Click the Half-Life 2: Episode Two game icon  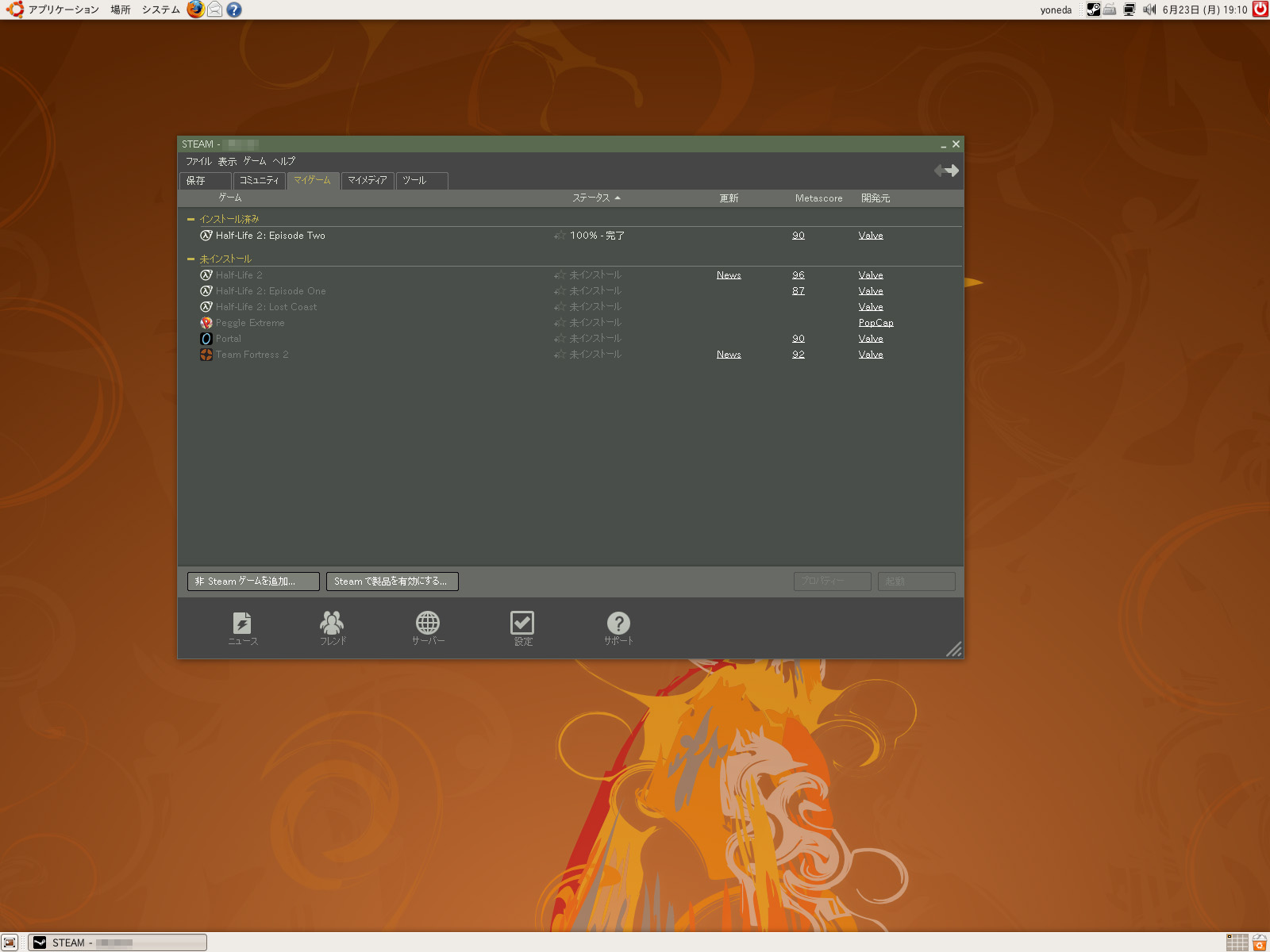(206, 236)
